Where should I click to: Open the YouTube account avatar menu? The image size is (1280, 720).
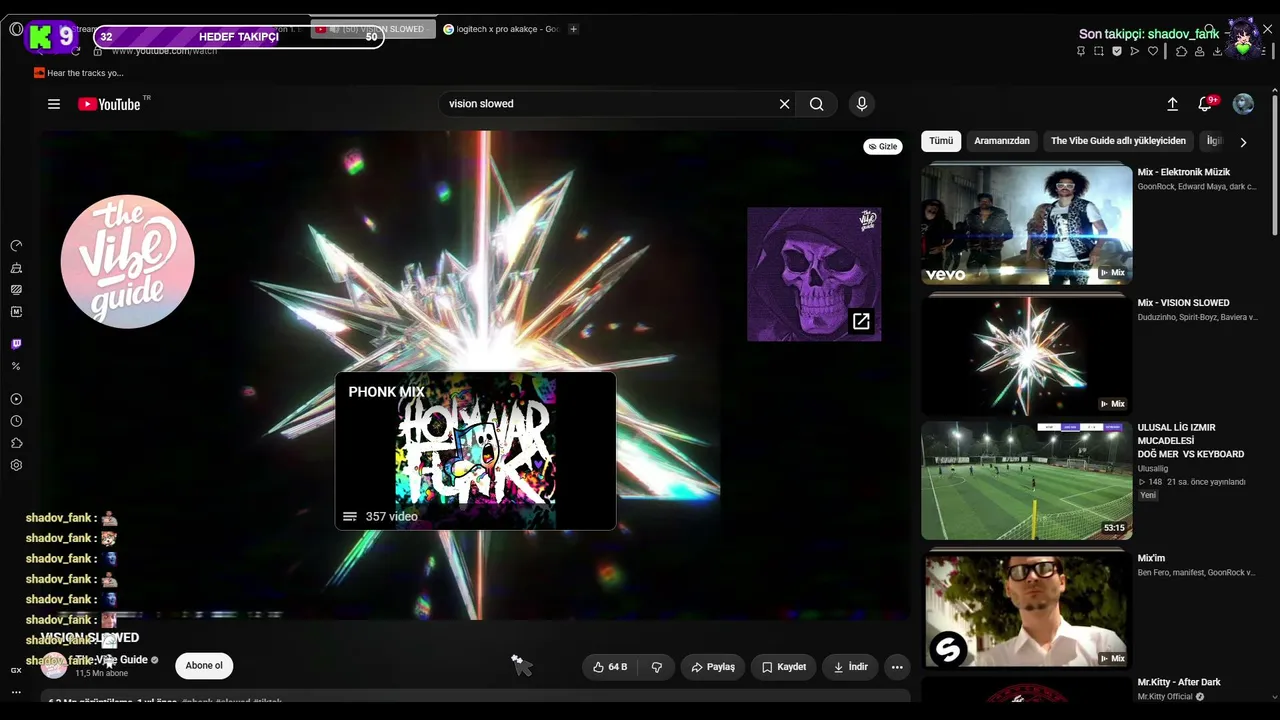pyautogui.click(x=1243, y=104)
